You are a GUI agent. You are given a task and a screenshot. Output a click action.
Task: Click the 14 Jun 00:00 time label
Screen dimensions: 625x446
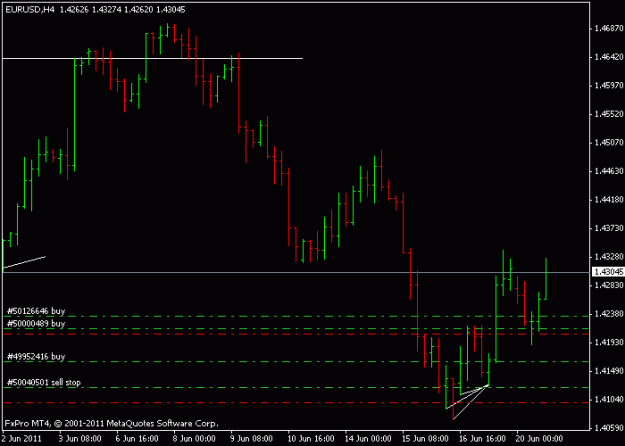tap(368, 439)
